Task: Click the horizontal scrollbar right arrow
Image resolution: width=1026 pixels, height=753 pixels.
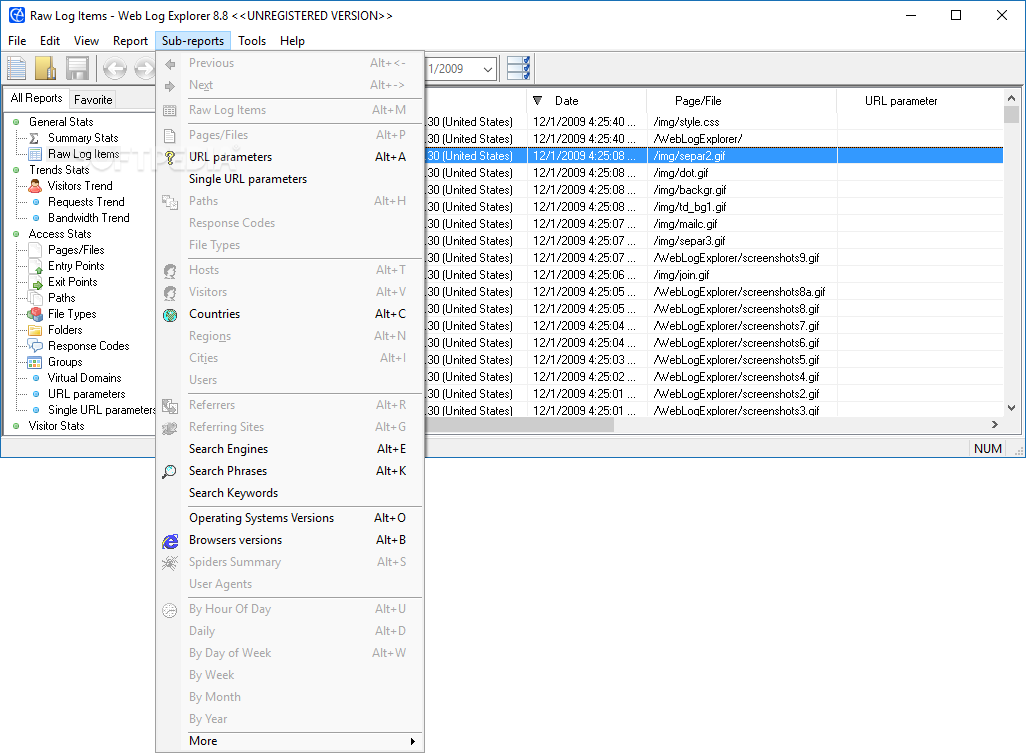Action: [x=995, y=425]
